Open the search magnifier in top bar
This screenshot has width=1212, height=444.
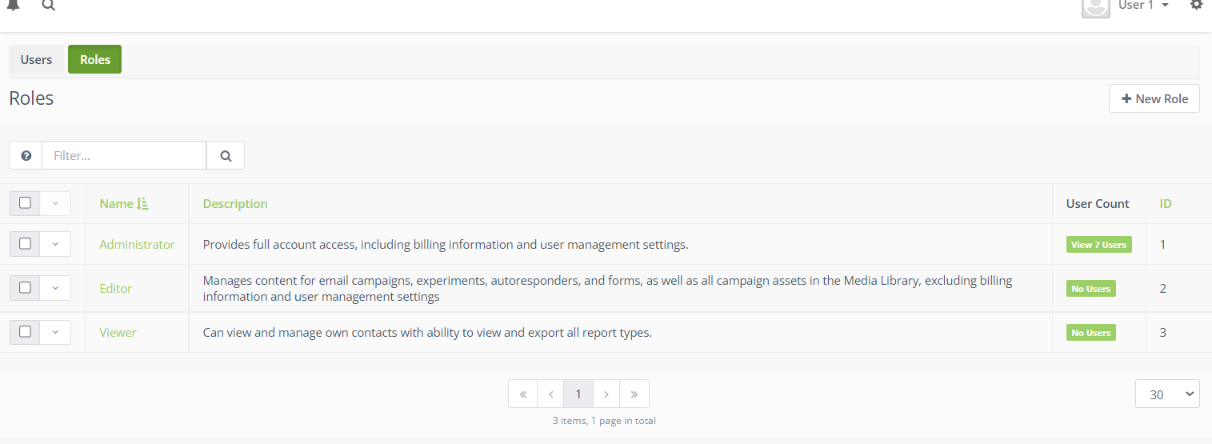click(48, 5)
